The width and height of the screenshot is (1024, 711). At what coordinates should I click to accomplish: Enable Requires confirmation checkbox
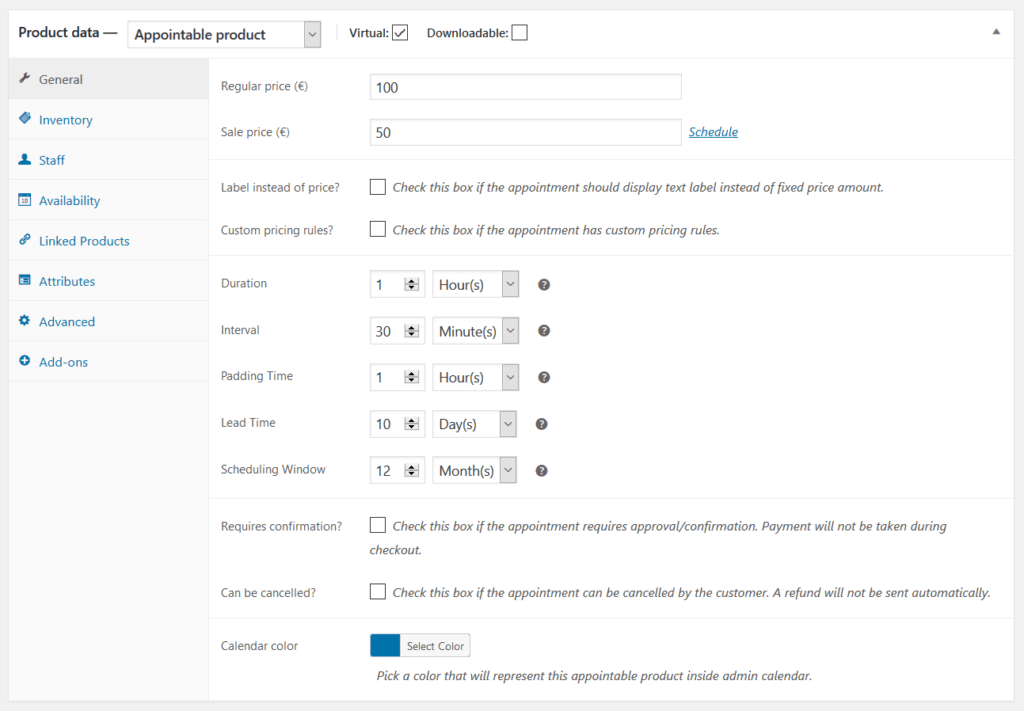click(377, 525)
